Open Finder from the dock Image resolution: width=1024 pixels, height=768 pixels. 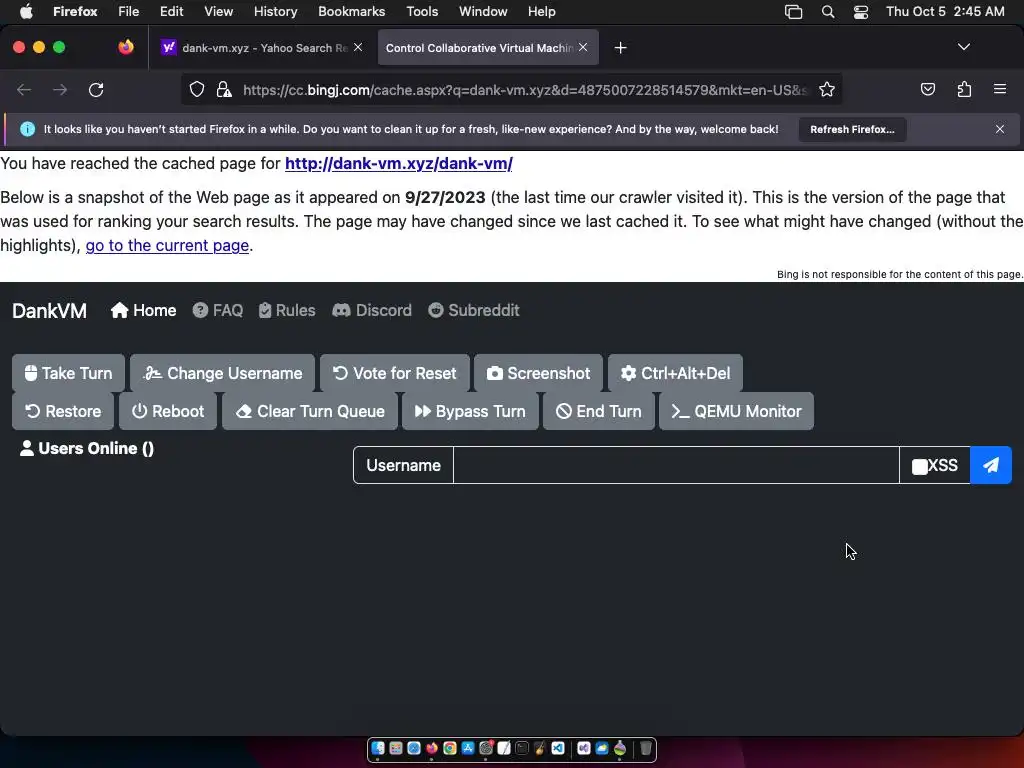(378, 748)
